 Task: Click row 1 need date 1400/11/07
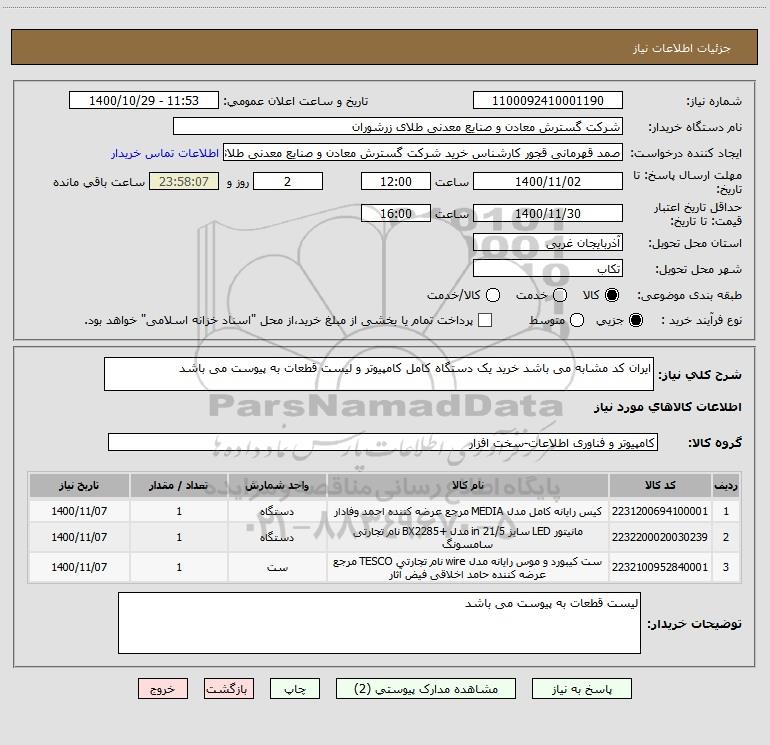coord(79,511)
